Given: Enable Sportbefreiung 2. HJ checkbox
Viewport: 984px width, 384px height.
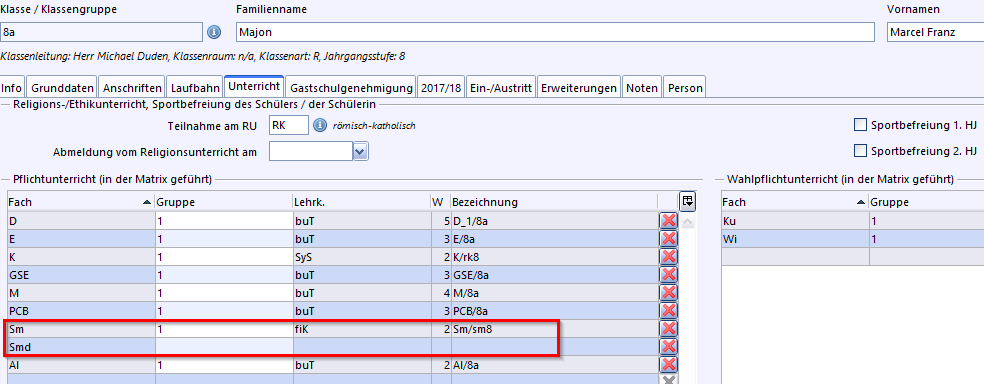Looking at the screenshot, I should tap(860, 151).
